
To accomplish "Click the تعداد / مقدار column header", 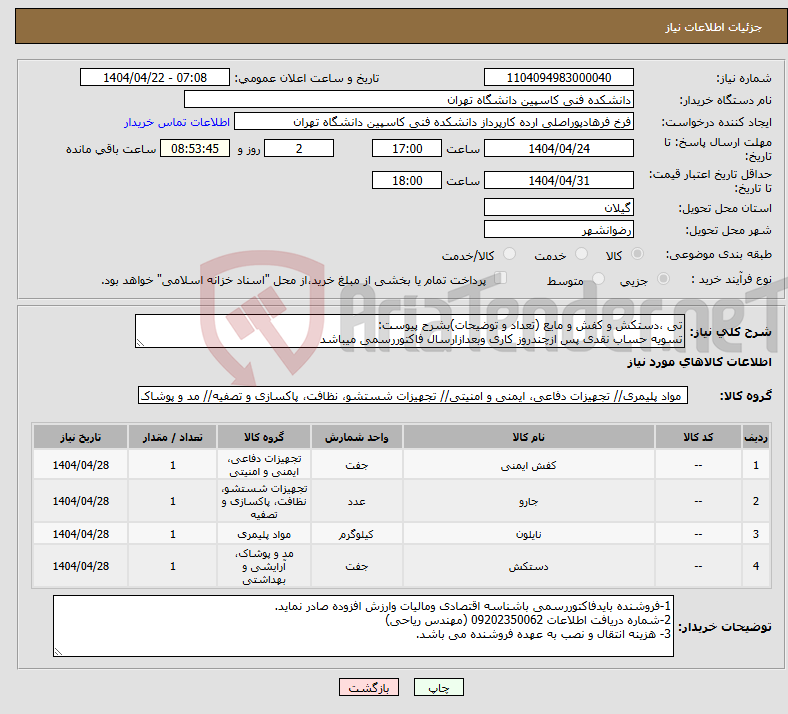I will [x=172, y=437].
